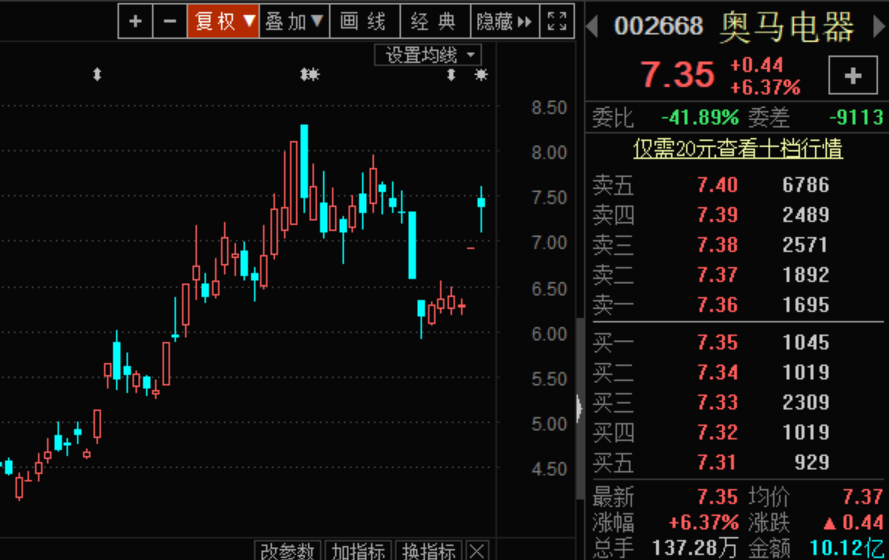Click 改参数 button
Viewport: 889px width, 560px height.
287,550
